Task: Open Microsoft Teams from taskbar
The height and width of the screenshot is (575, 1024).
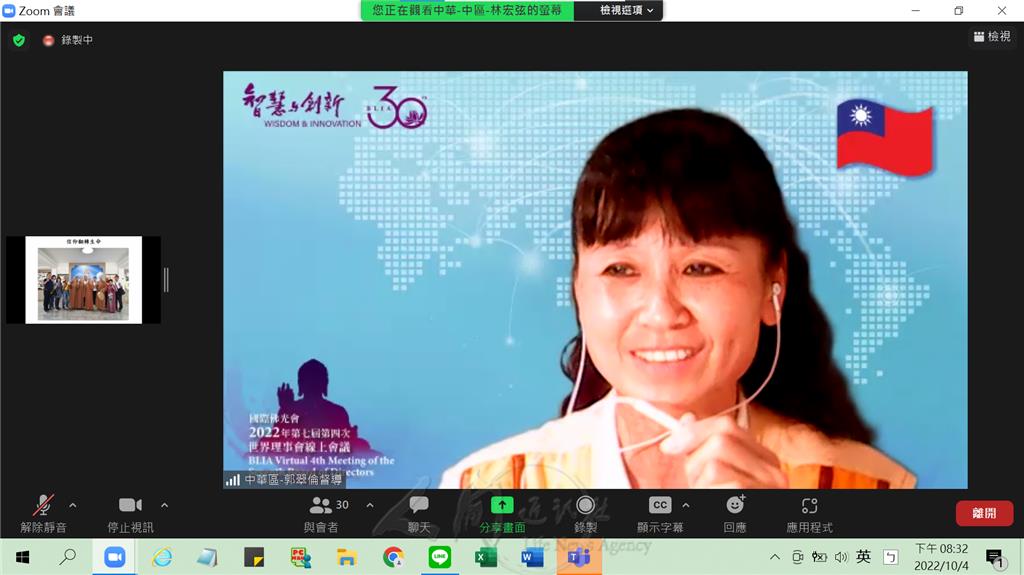Action: tap(579, 557)
